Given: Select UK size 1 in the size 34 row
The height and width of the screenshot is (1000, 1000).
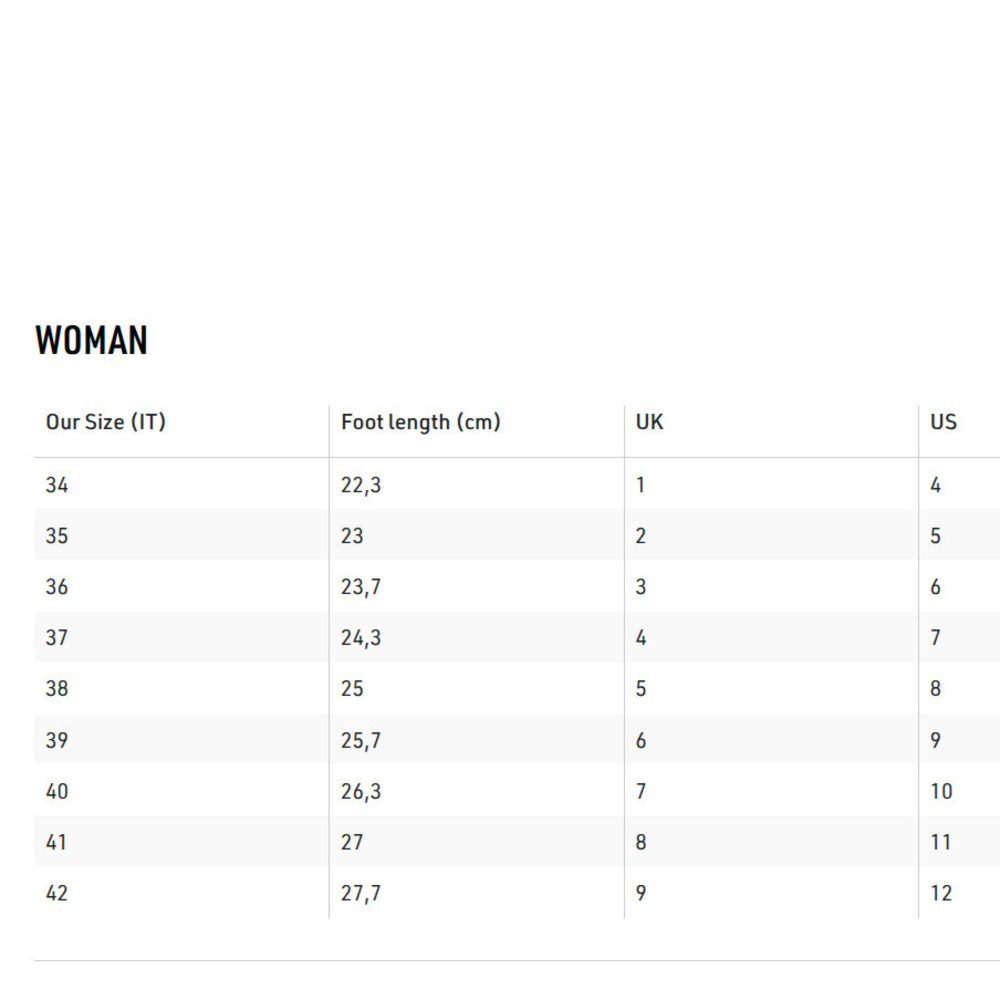Looking at the screenshot, I should [641, 485].
